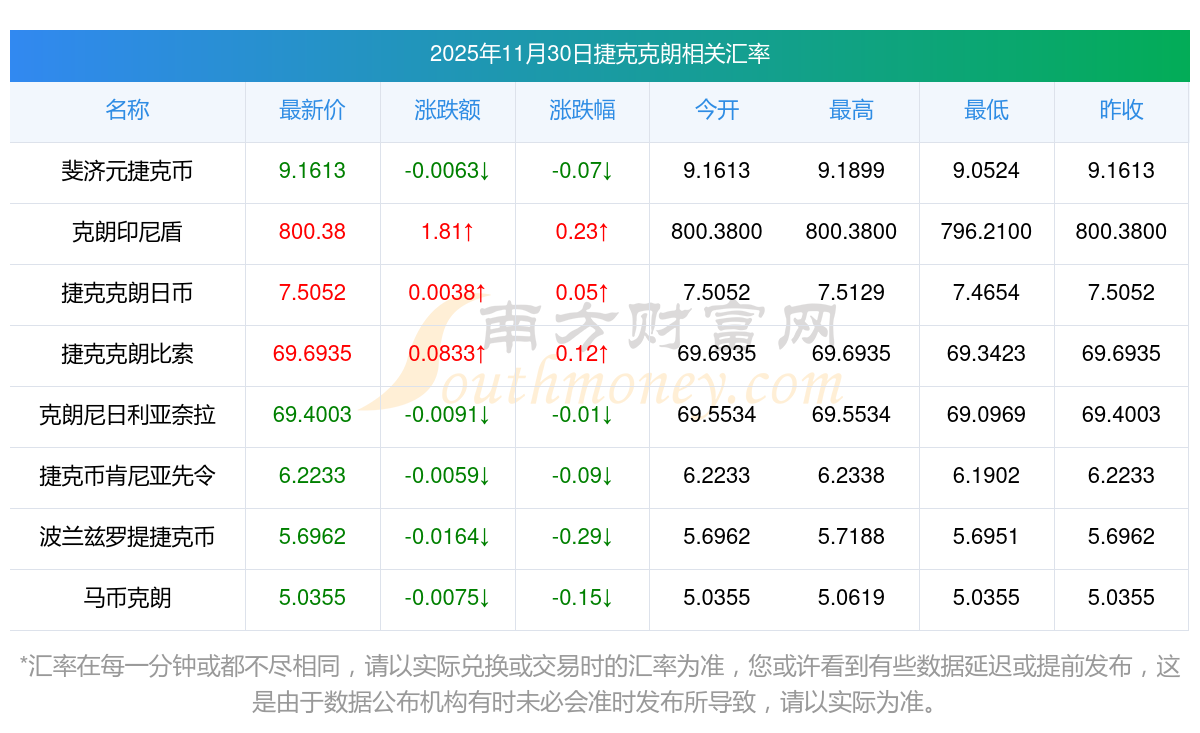Click the footnote beginning *汇率在每一分钟
Image resolution: width=1200 pixels, height=733 pixels.
click(x=600, y=684)
